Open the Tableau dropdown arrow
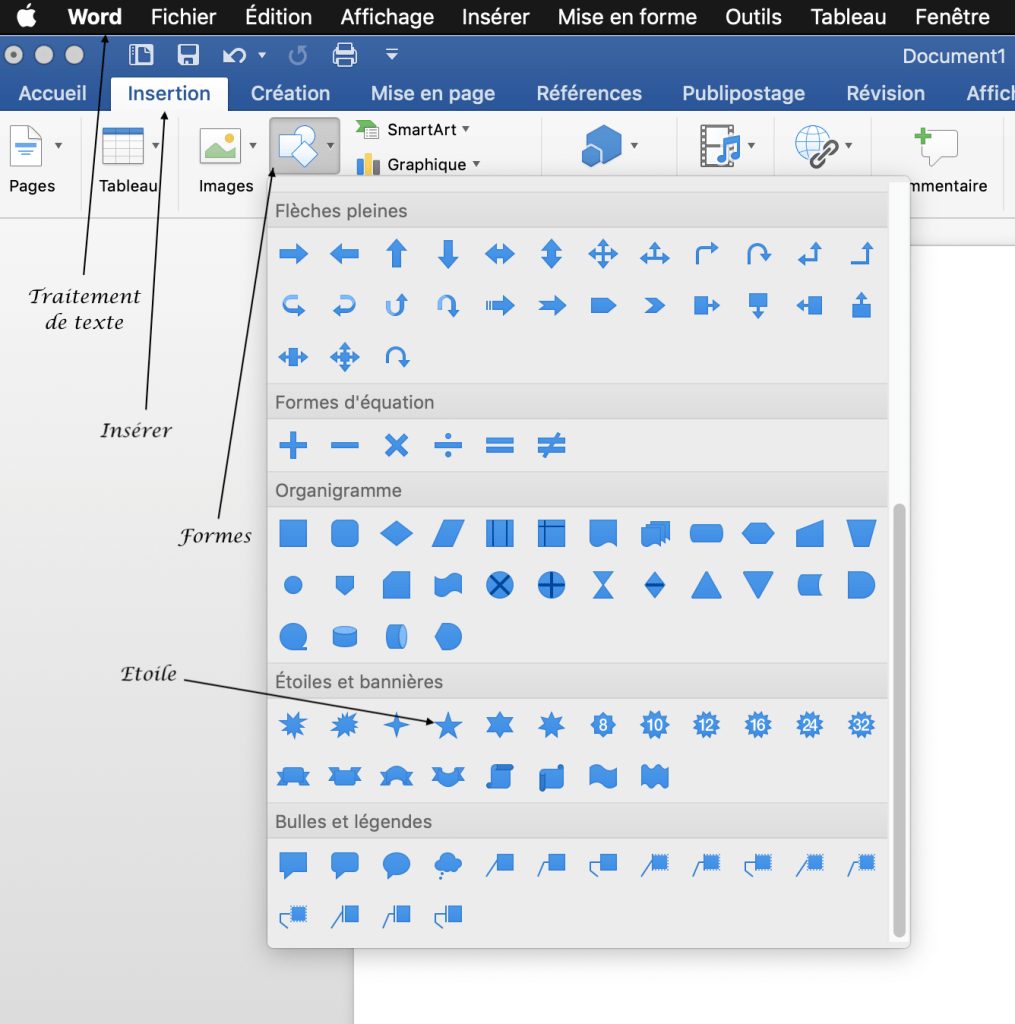The width and height of the screenshot is (1015, 1024). (156, 146)
